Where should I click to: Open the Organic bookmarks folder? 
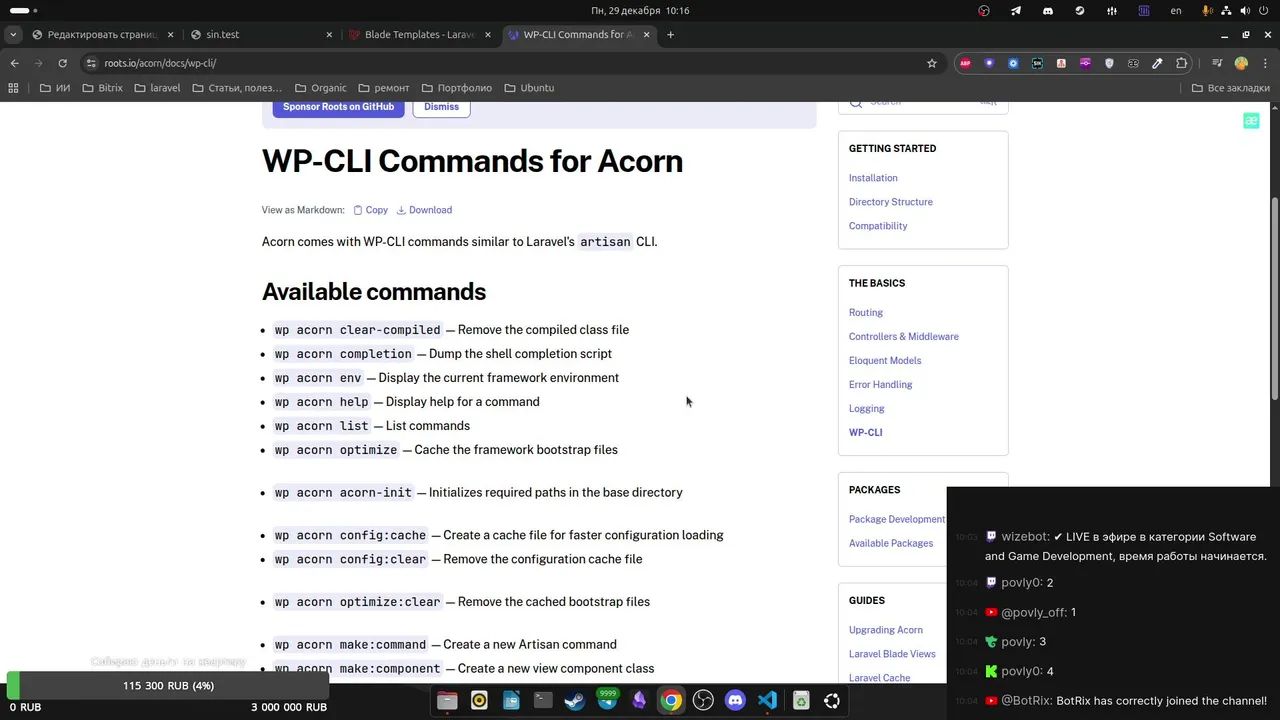click(319, 88)
